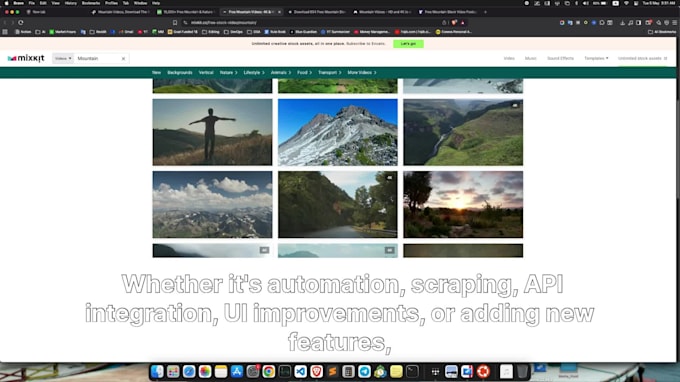This screenshot has width=680, height=382.
Task: Expand the Animals category
Action: [281, 72]
